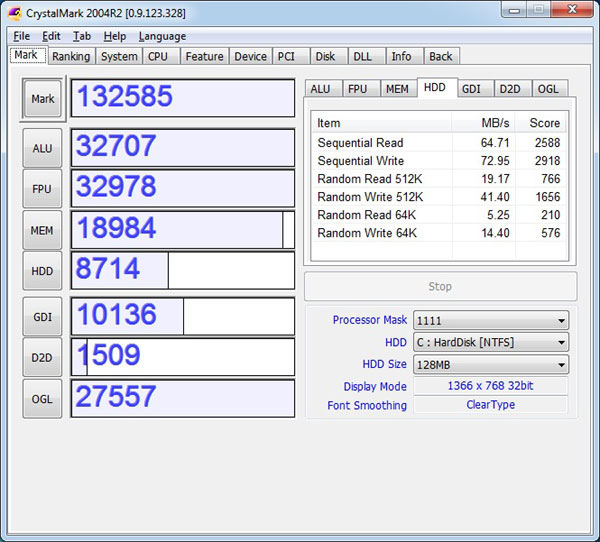Click the large Mark benchmark button
The image size is (600, 542).
click(x=42, y=99)
